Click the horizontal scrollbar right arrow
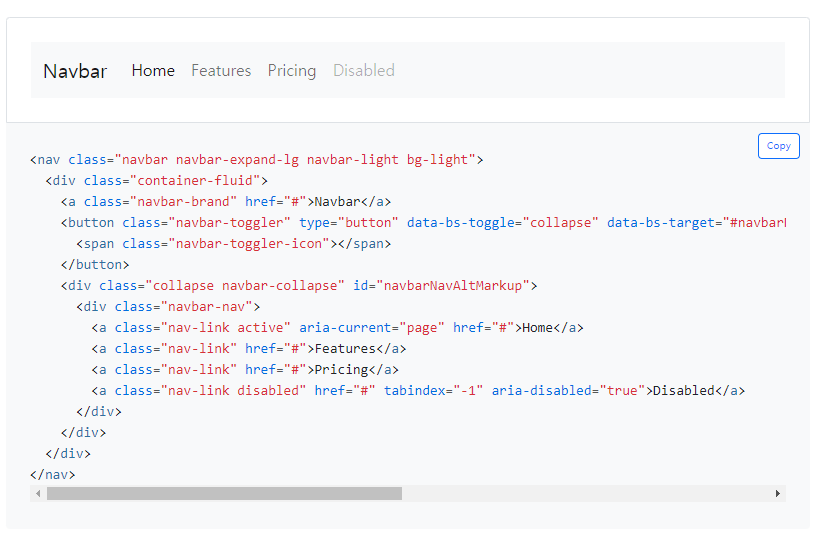Image resolution: width=824 pixels, height=540 pixels. point(778,493)
